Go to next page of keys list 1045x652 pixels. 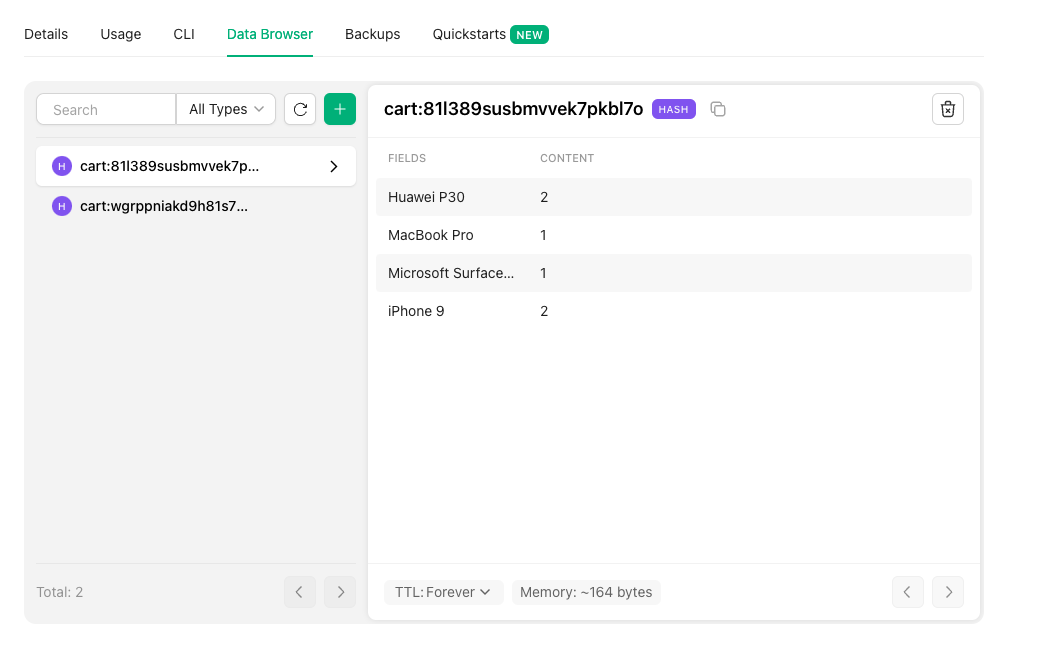tap(340, 592)
